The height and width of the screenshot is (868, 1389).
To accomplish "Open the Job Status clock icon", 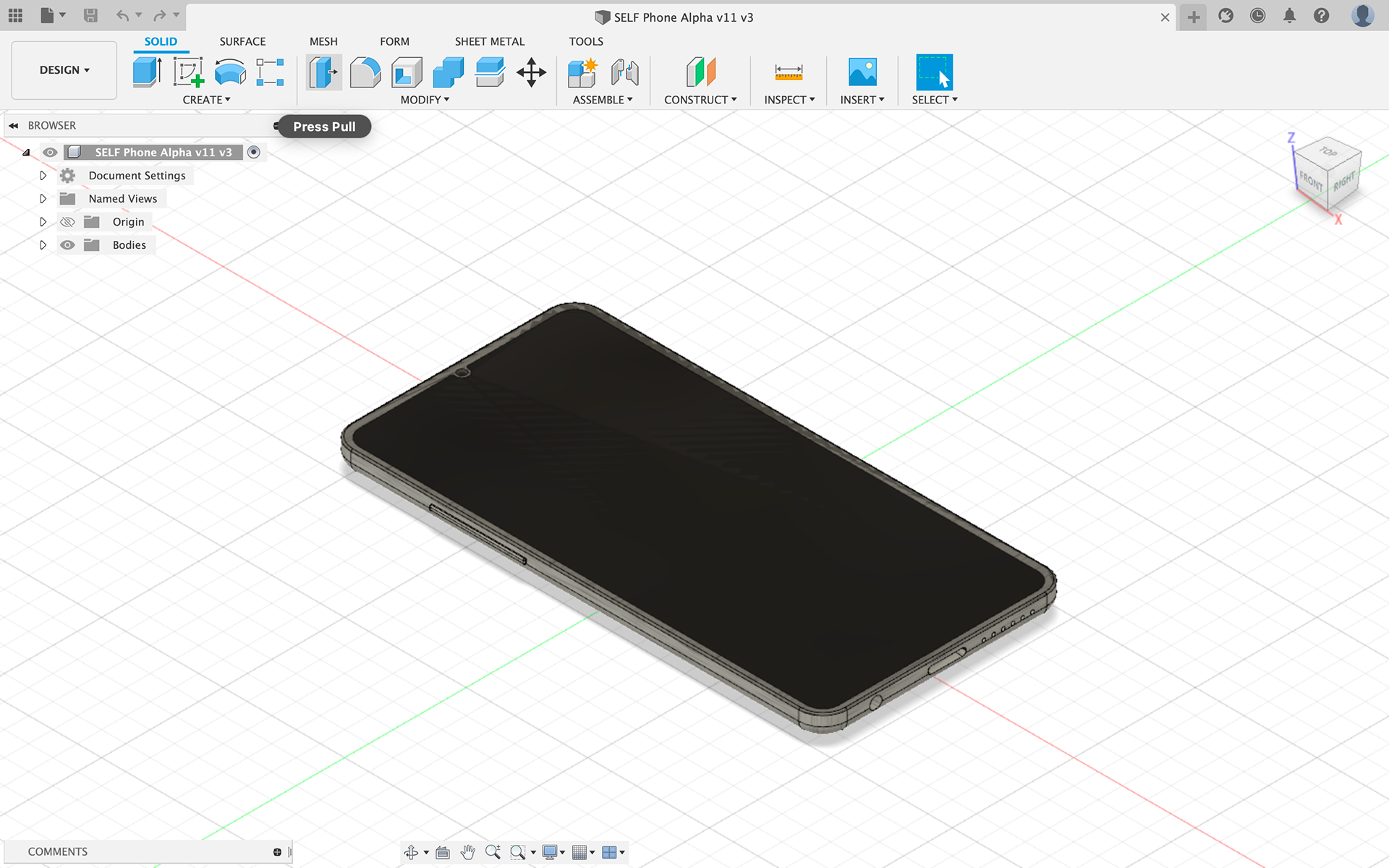I will click(x=1257, y=15).
